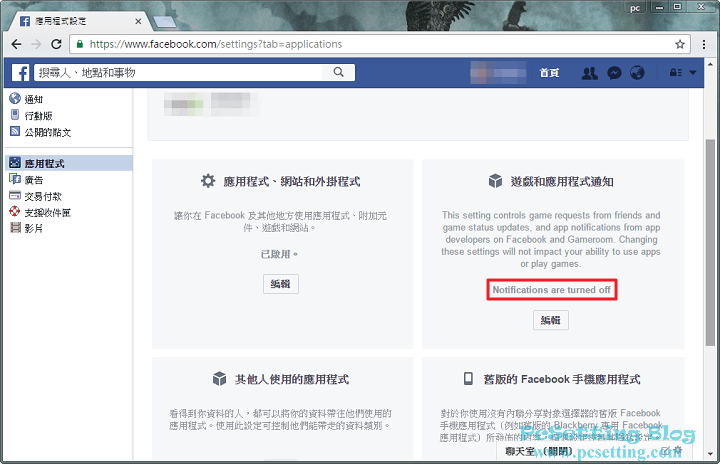Open the 通知 settings section
720x464 pixels.
point(33,99)
